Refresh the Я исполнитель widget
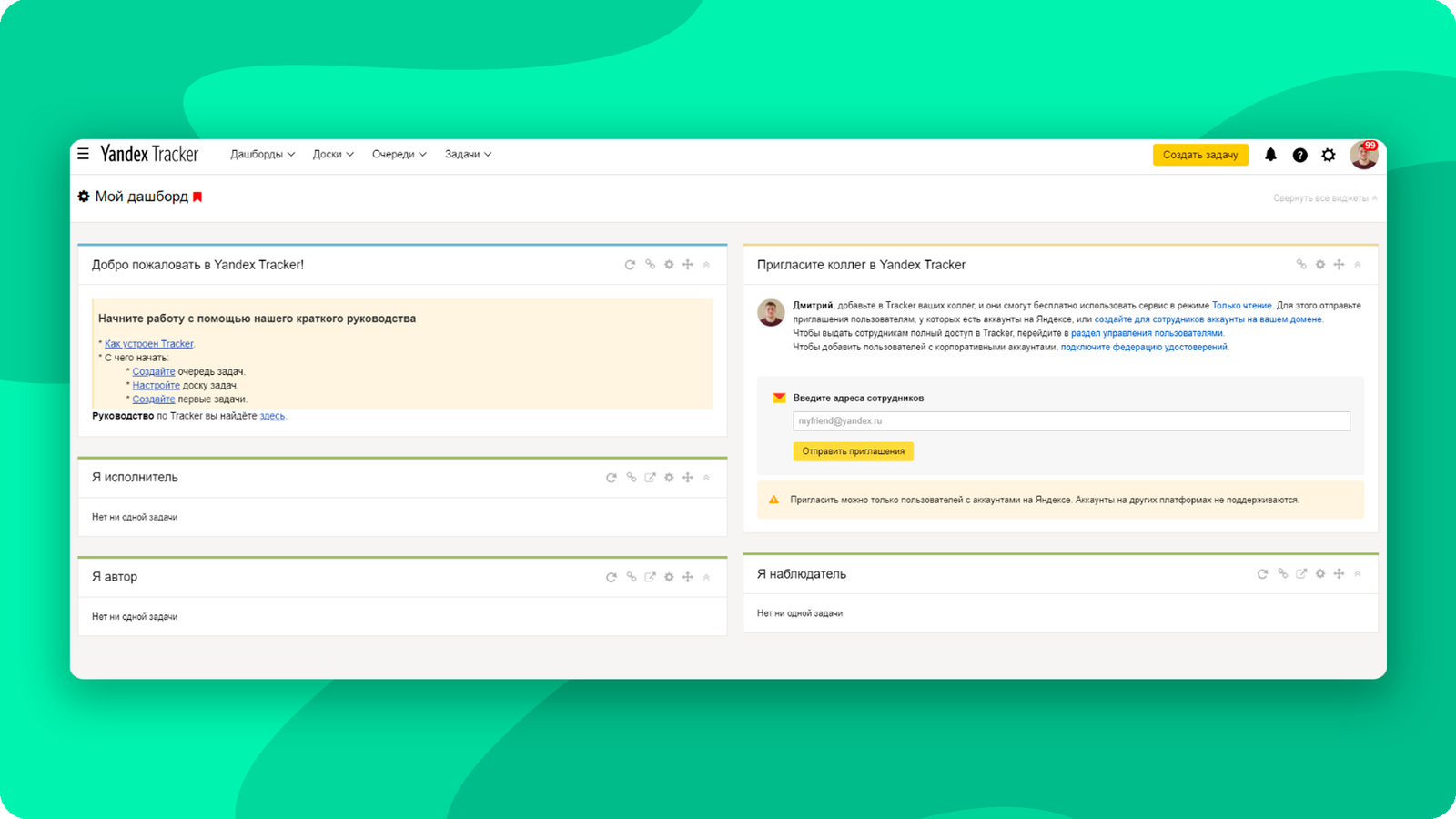This screenshot has width=1456, height=819. pyautogui.click(x=612, y=478)
